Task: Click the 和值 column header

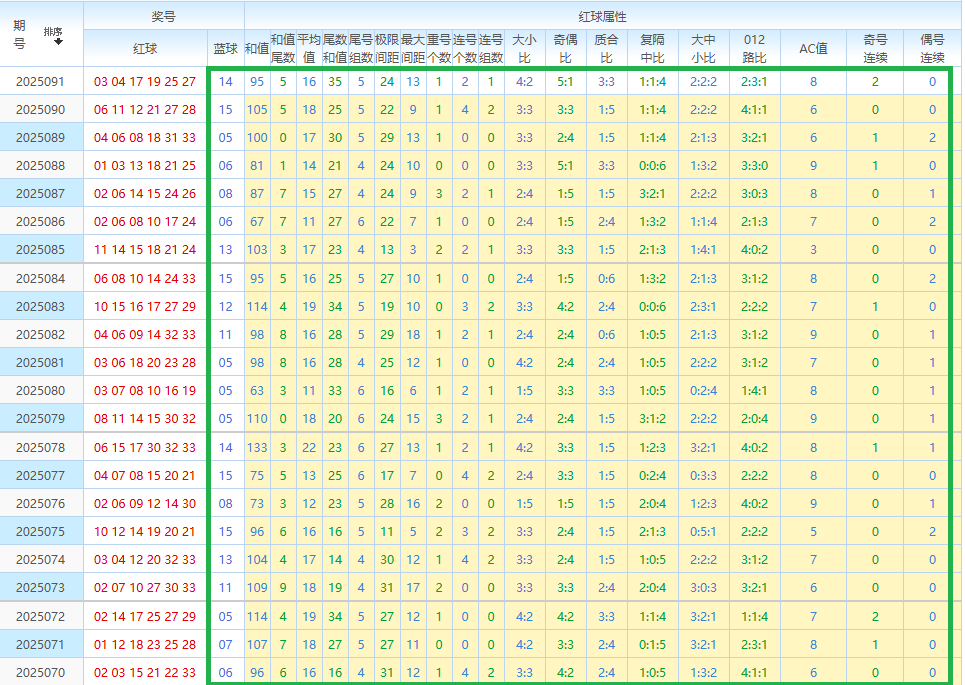Action: pos(257,49)
